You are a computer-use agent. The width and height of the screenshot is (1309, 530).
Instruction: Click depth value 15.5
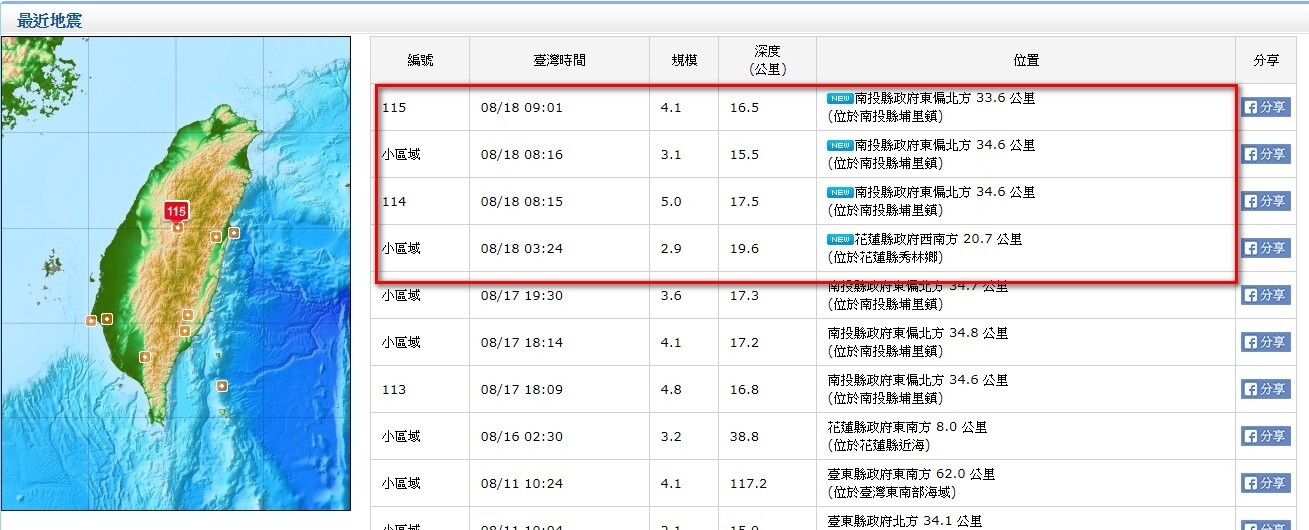click(744, 154)
